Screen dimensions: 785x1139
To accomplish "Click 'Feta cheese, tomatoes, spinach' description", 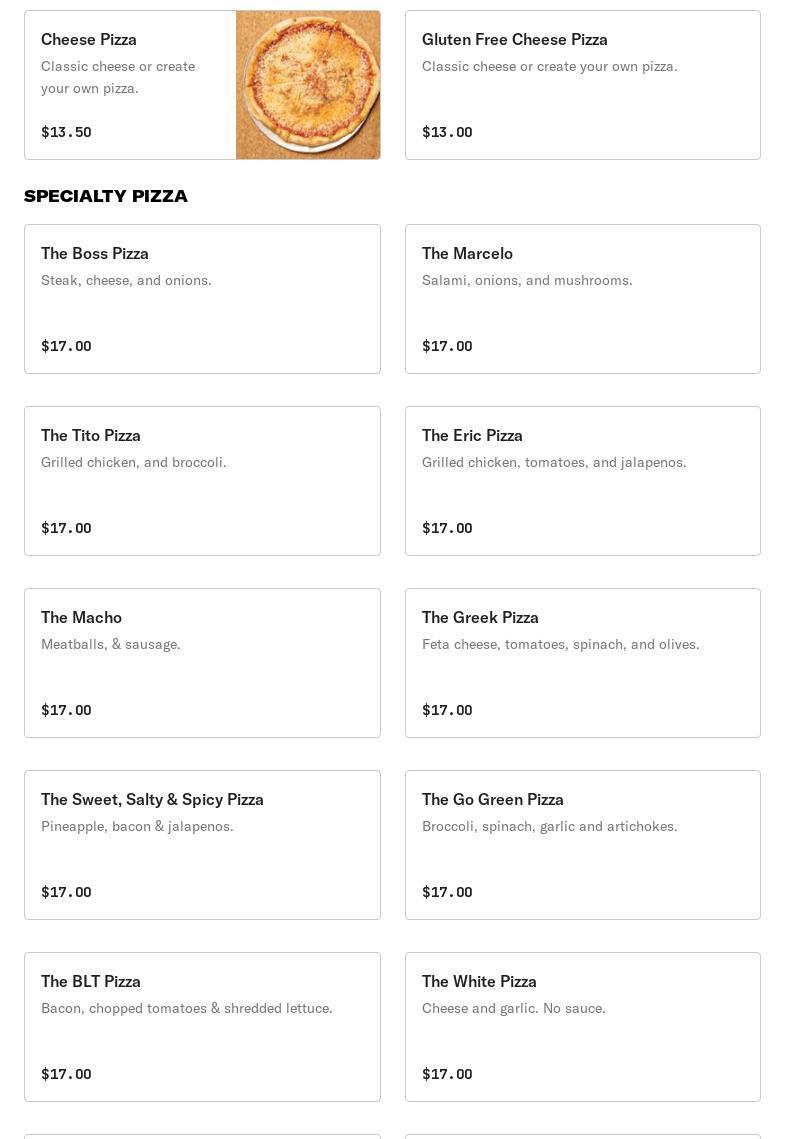I will 560,645.
